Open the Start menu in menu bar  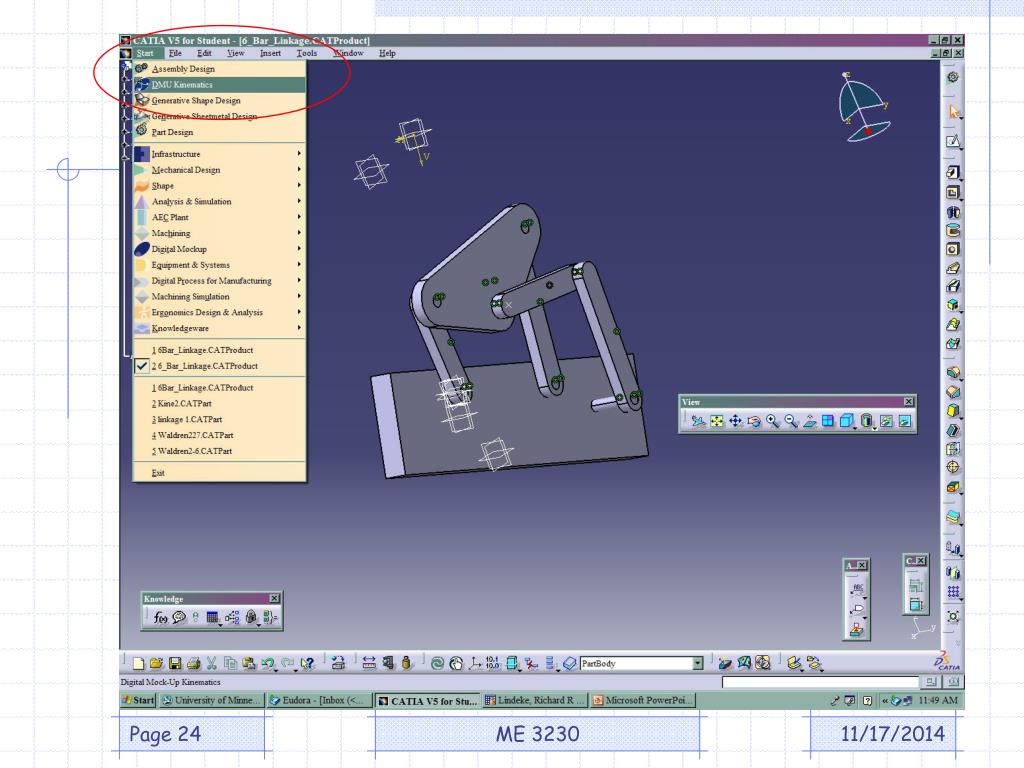(x=145, y=54)
